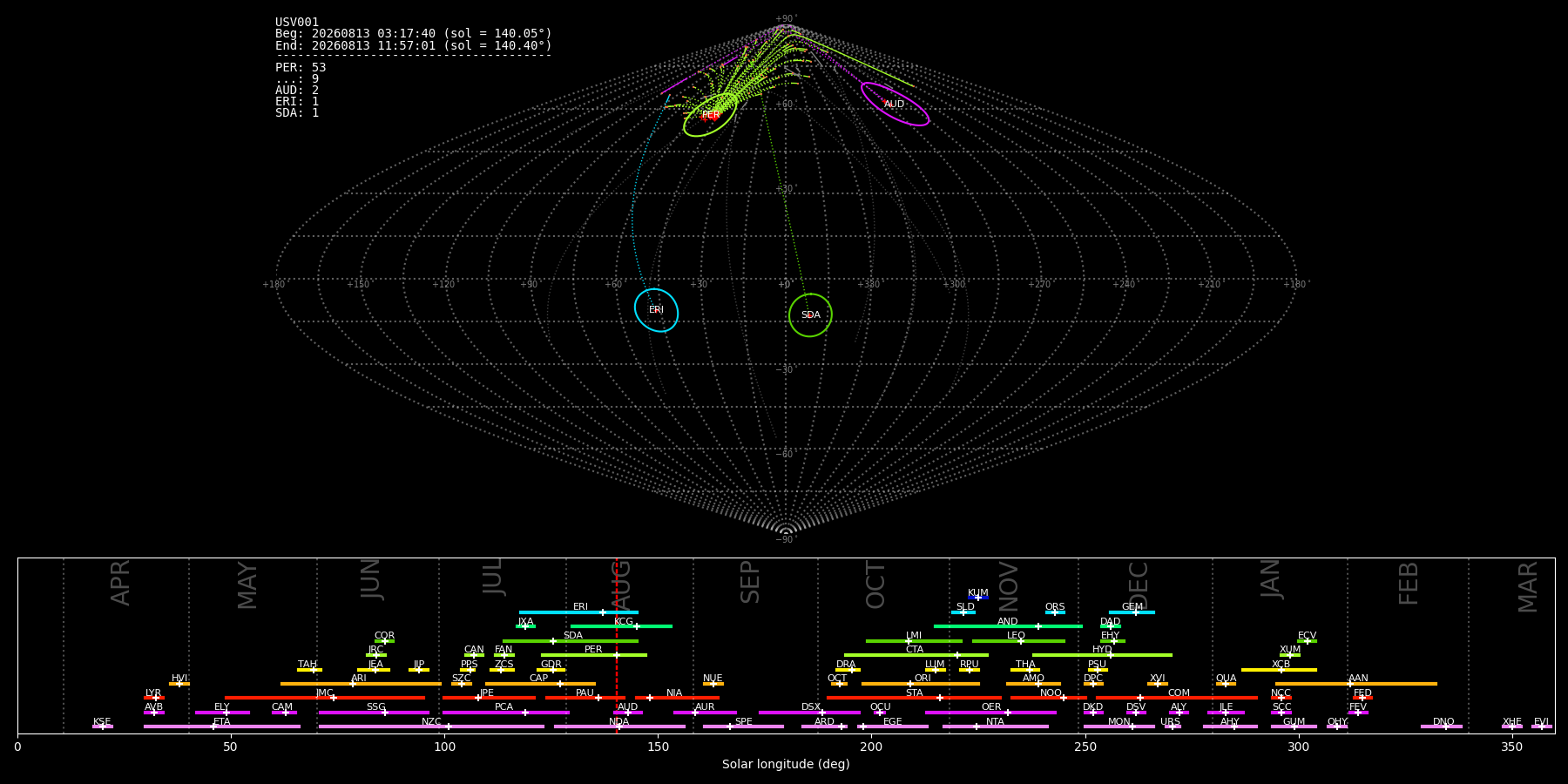This screenshot has width=1568, height=784.
Task: Select the AND shower activity bar
Action: tap(1008, 626)
